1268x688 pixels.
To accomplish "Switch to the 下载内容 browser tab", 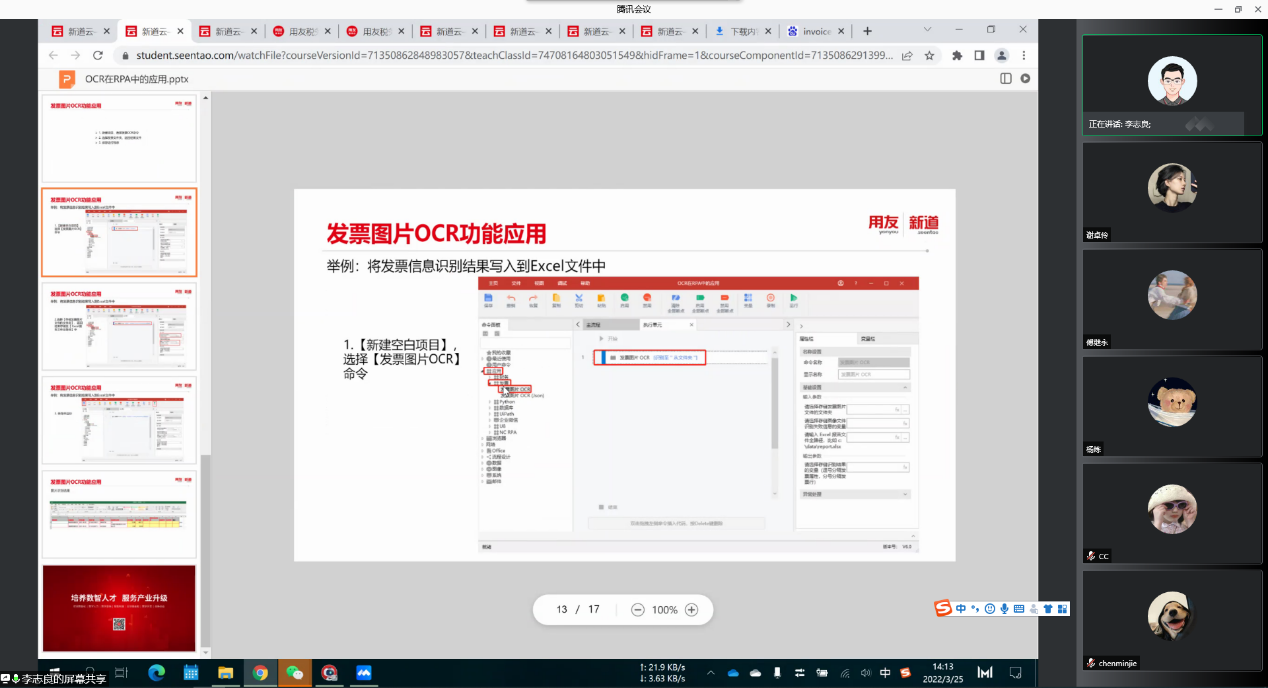I will [741, 31].
